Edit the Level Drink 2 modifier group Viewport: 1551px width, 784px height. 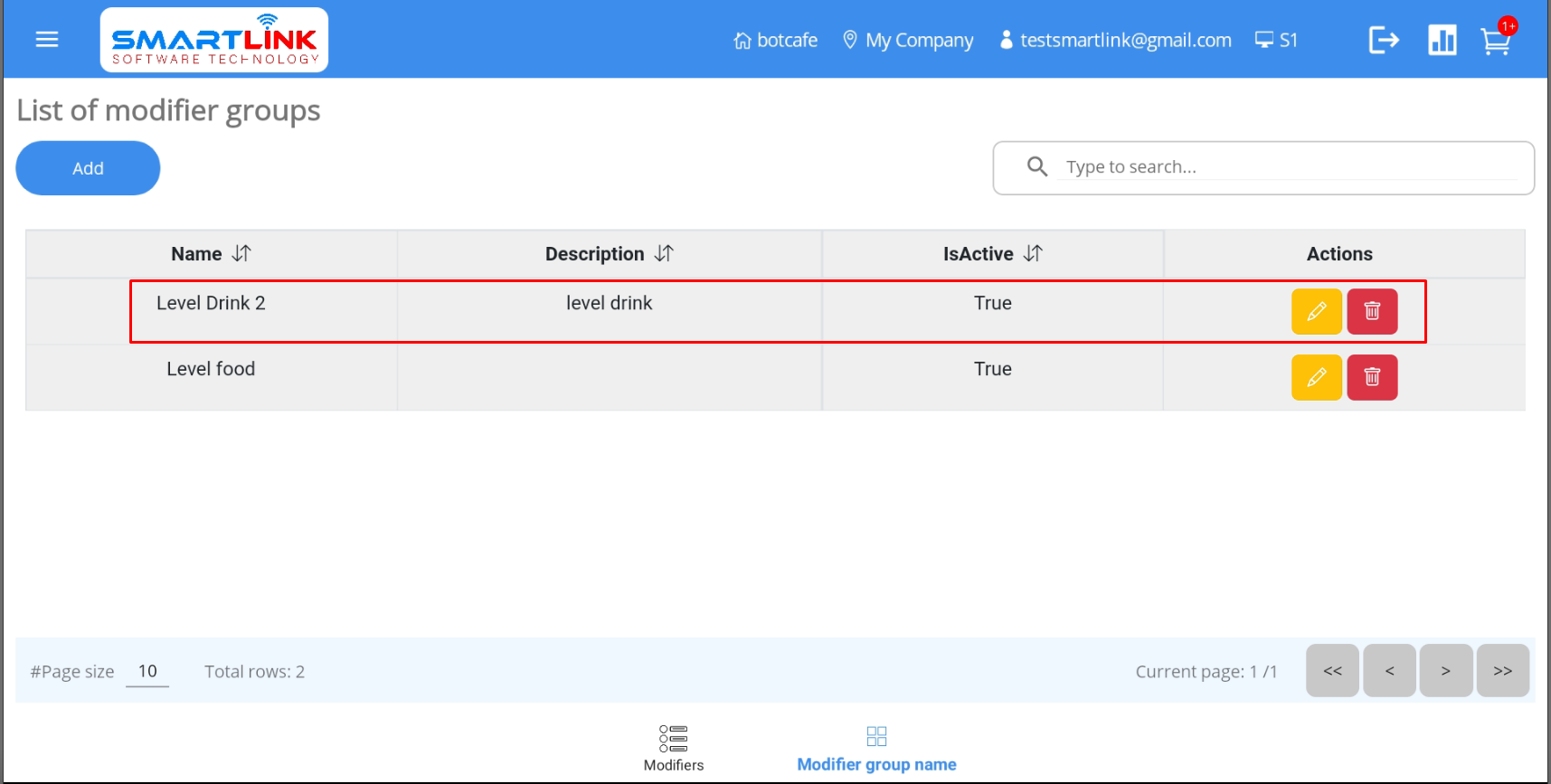(x=1316, y=311)
